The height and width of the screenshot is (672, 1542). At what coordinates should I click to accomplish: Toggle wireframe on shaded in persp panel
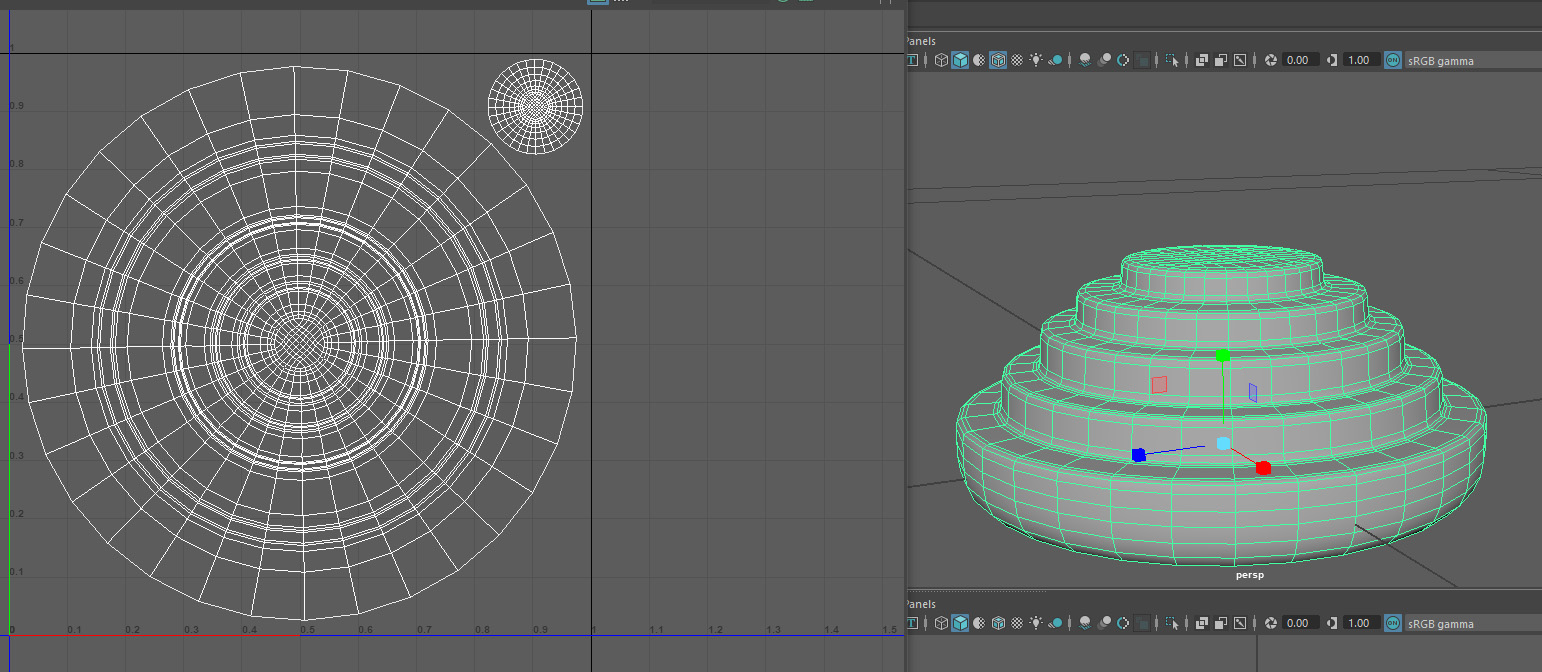998,60
